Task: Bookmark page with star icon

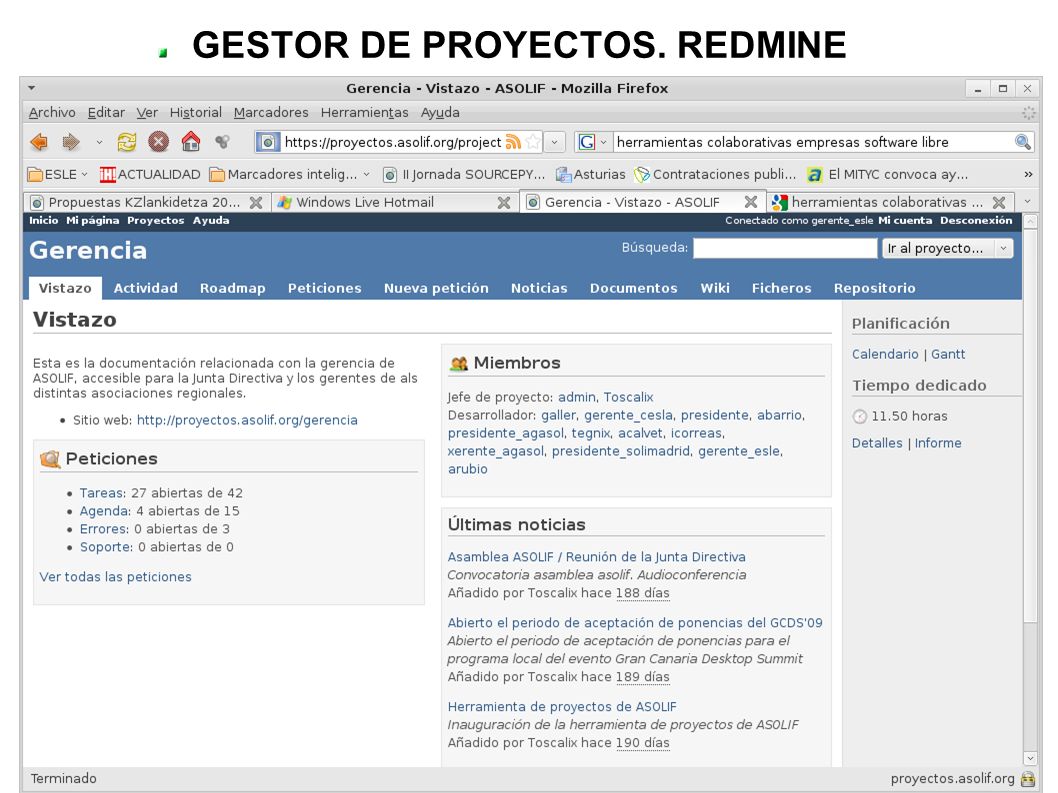Action: pyautogui.click(x=533, y=142)
